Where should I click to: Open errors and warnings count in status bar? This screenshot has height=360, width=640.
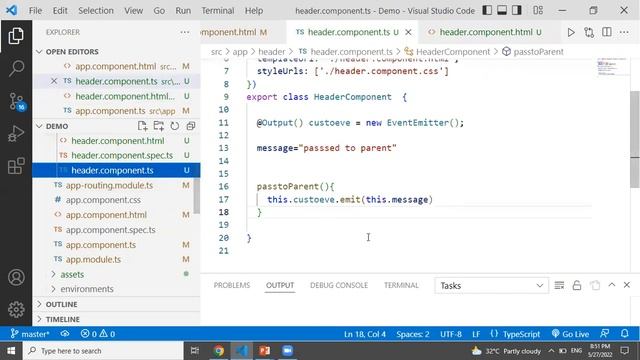[98, 334]
